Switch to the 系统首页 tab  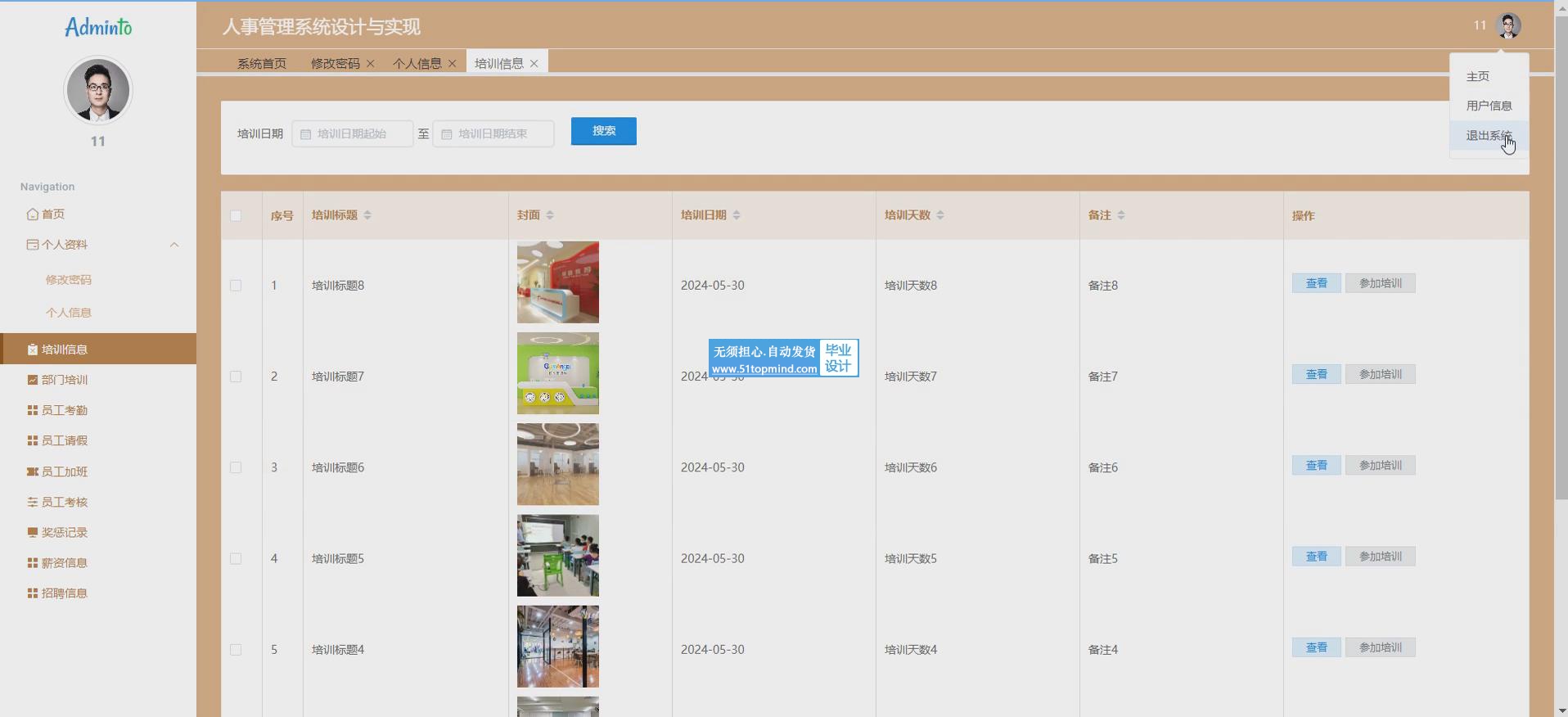tap(262, 63)
